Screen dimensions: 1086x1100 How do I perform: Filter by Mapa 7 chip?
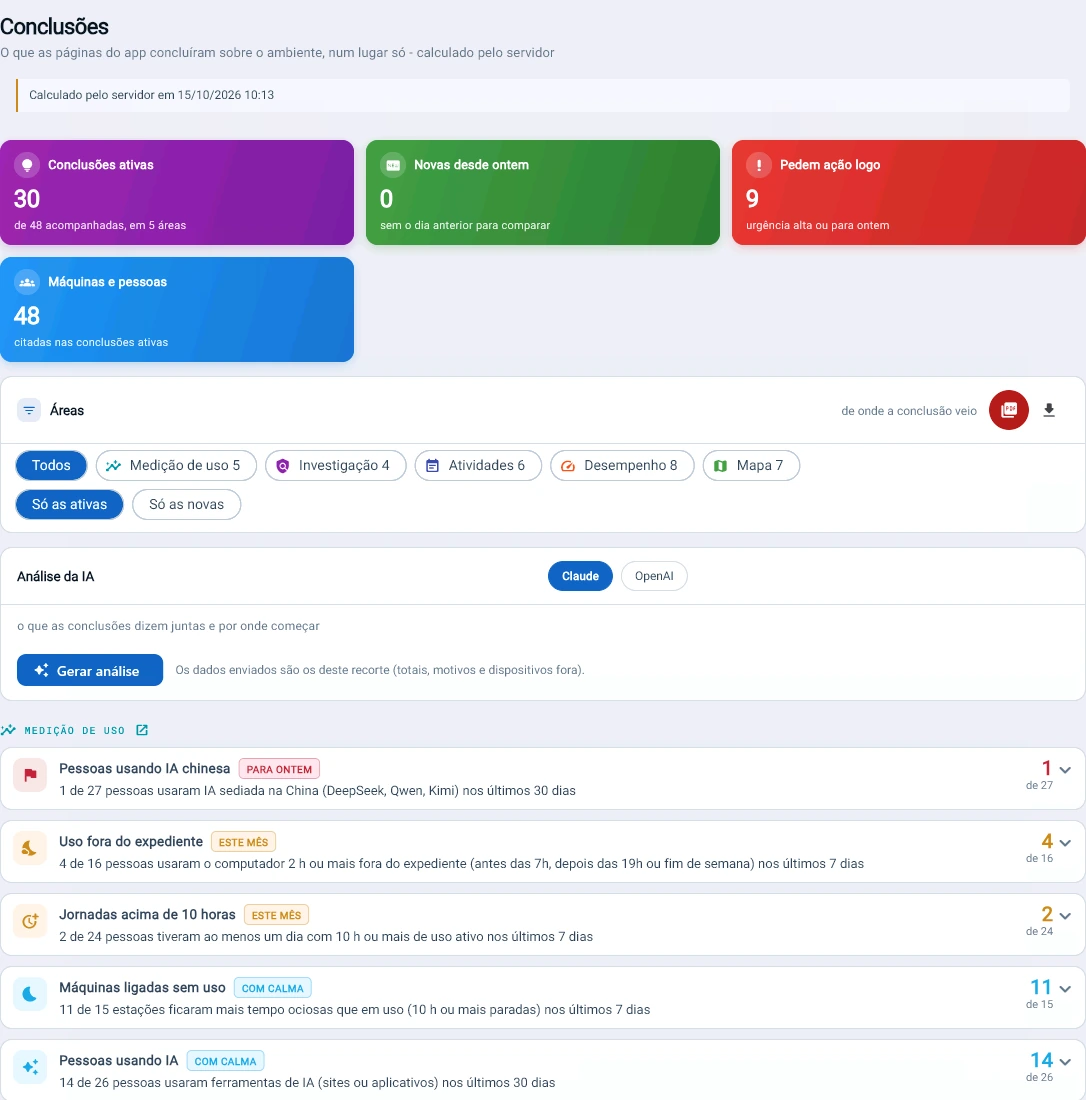751,465
